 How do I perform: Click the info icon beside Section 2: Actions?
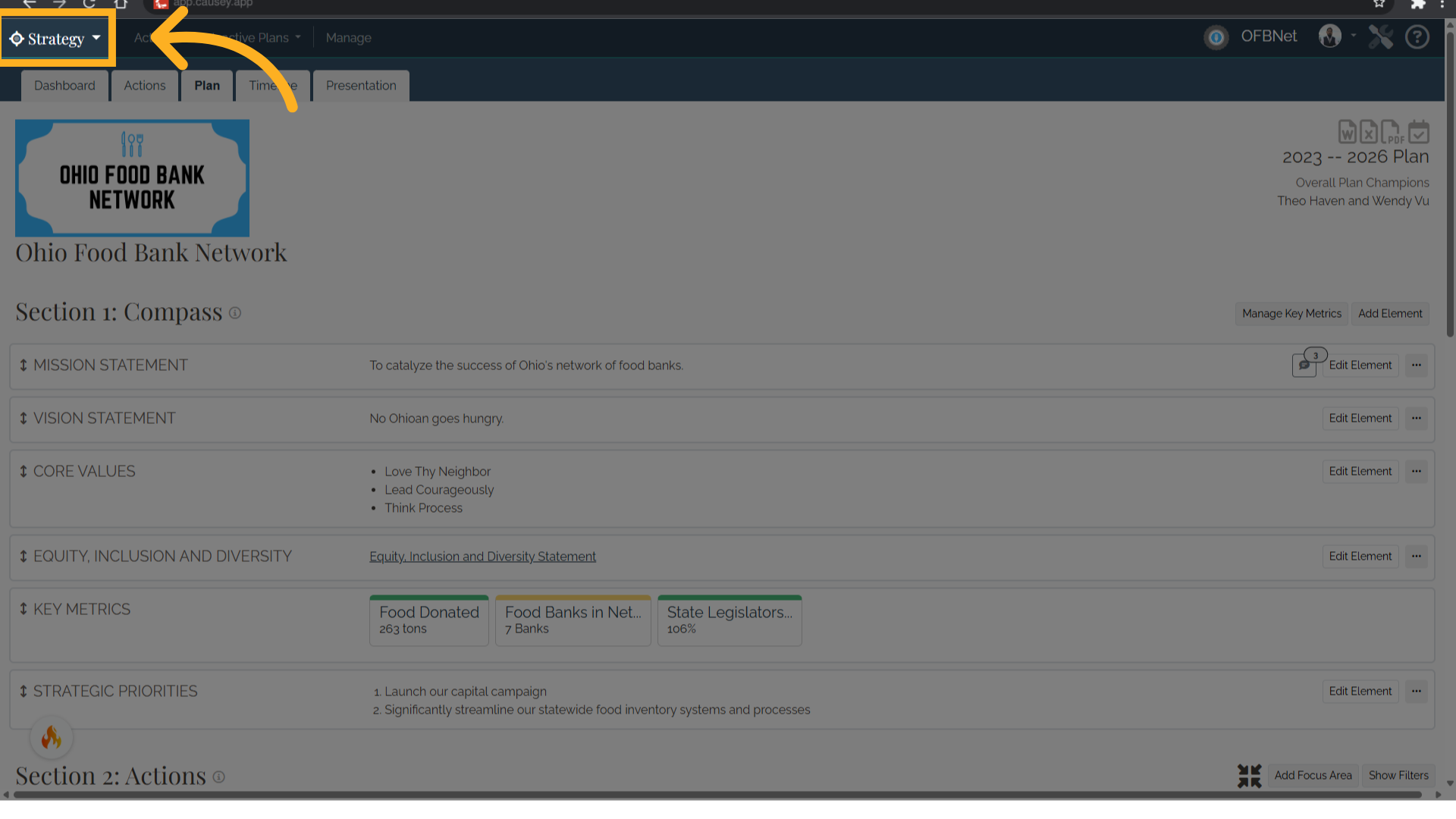click(218, 777)
